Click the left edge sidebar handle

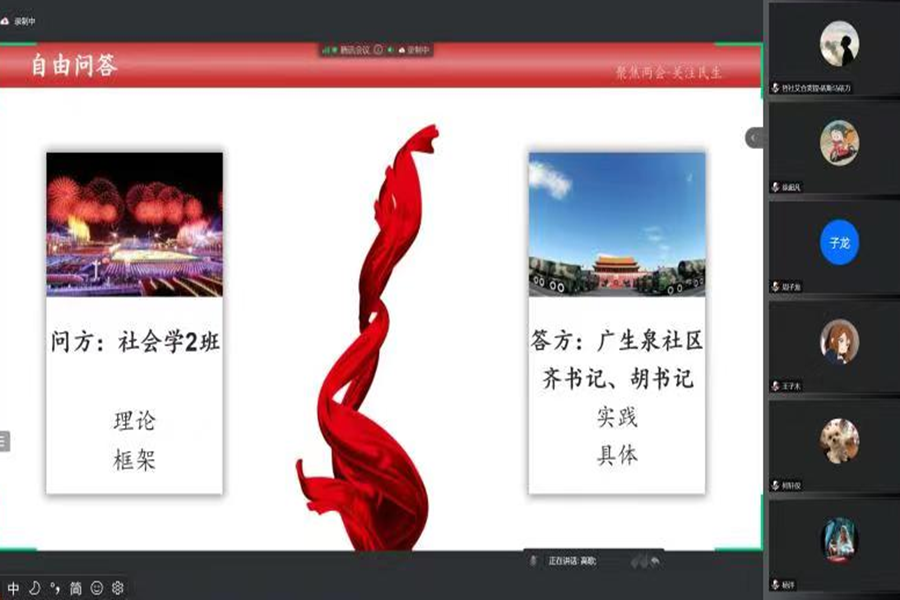coord(4,440)
